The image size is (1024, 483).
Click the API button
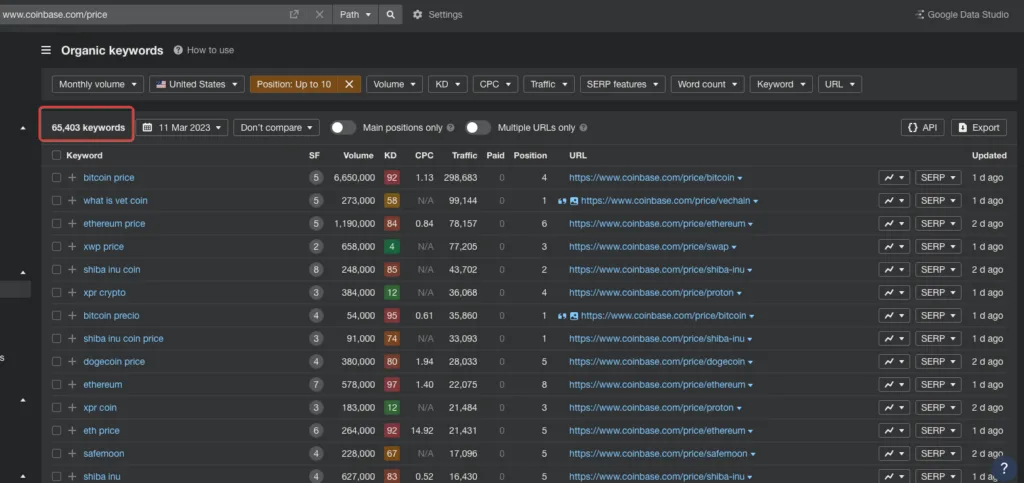[923, 127]
